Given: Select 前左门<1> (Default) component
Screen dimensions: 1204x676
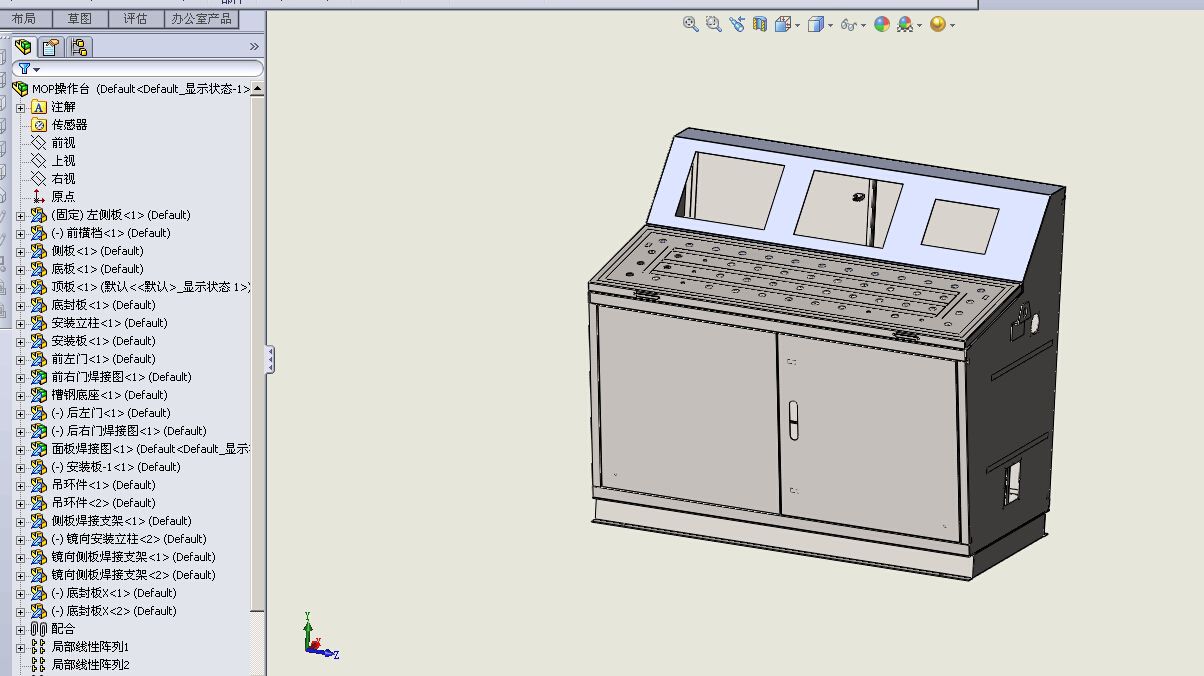Looking at the screenshot, I should pyautogui.click(x=103, y=359).
